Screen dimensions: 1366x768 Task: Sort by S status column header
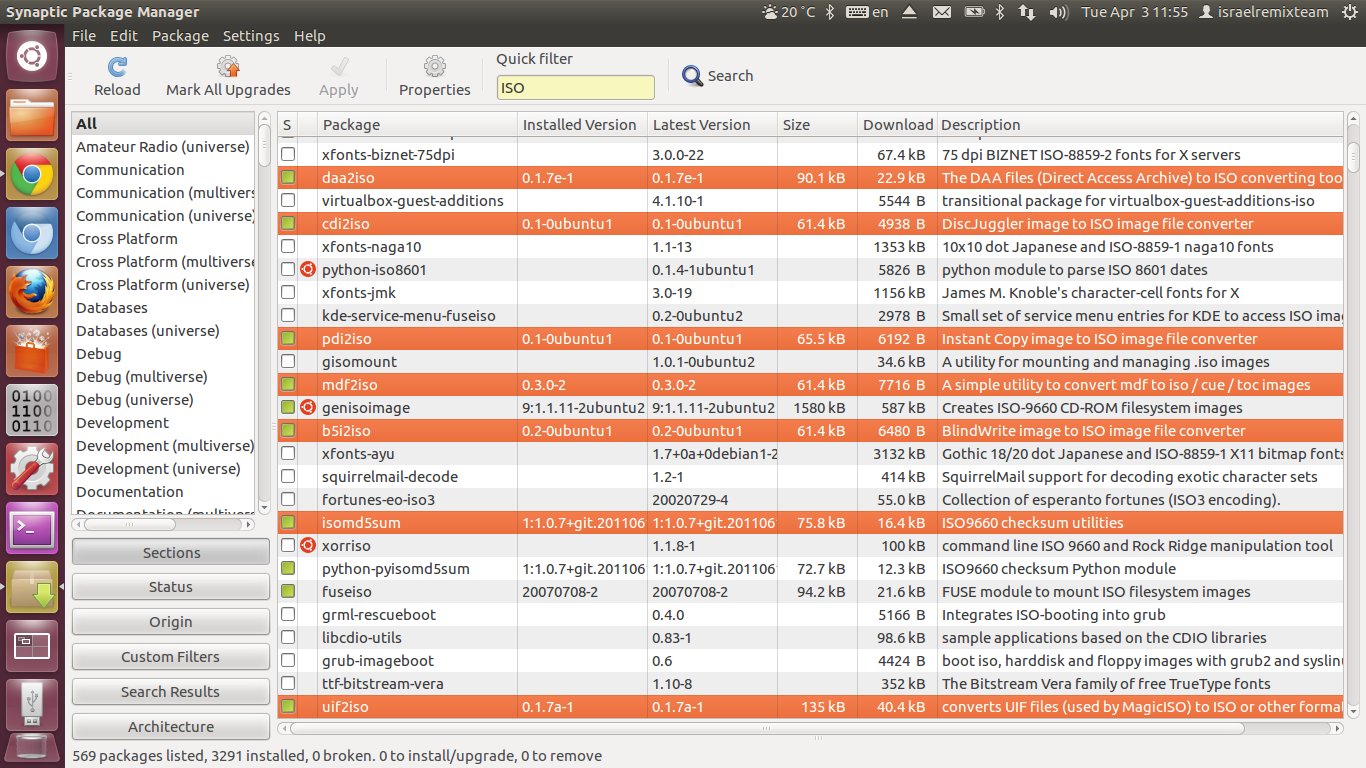coord(287,125)
